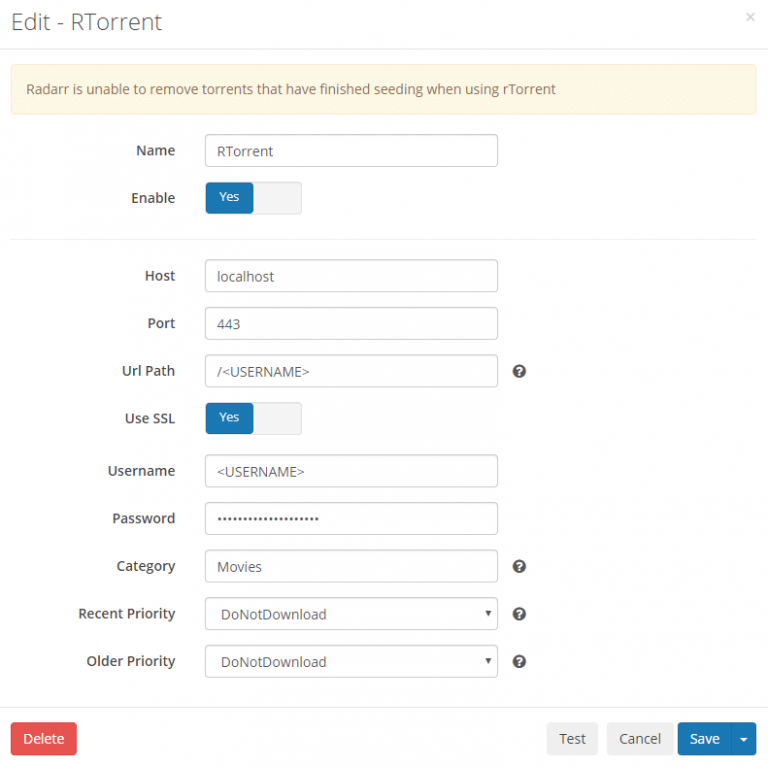Click the Port field containing 443

351,323
